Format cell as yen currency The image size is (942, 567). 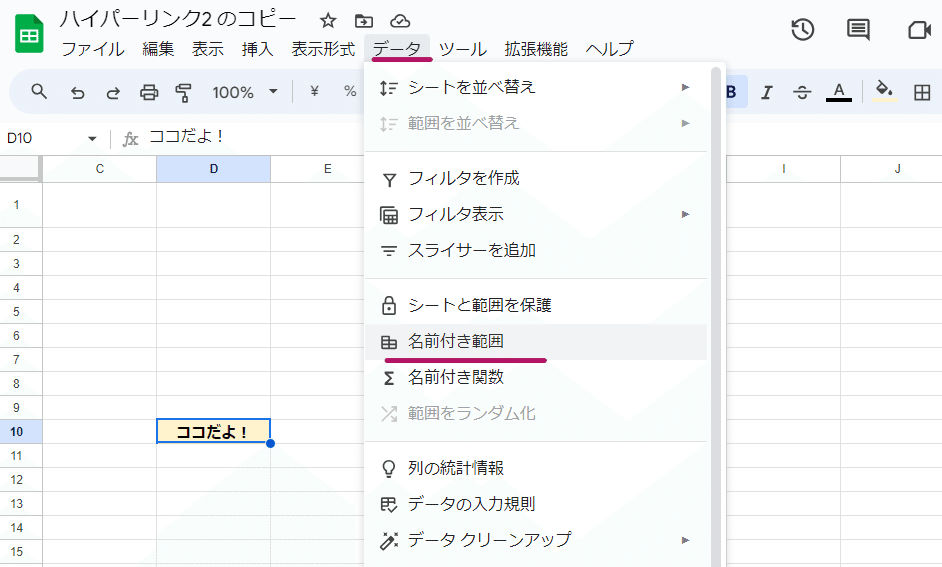tap(314, 91)
